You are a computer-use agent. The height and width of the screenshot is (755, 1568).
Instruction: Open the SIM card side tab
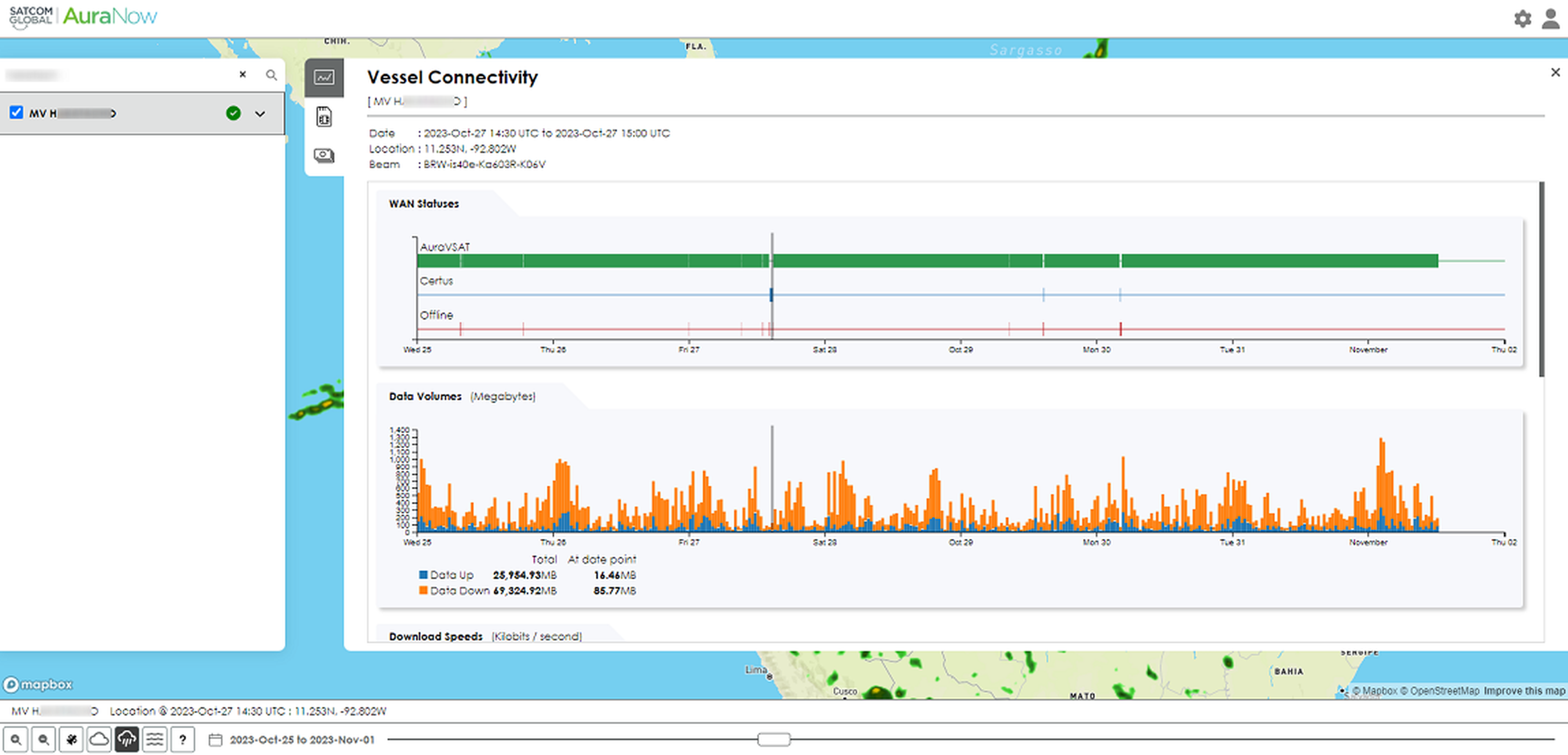pos(324,116)
